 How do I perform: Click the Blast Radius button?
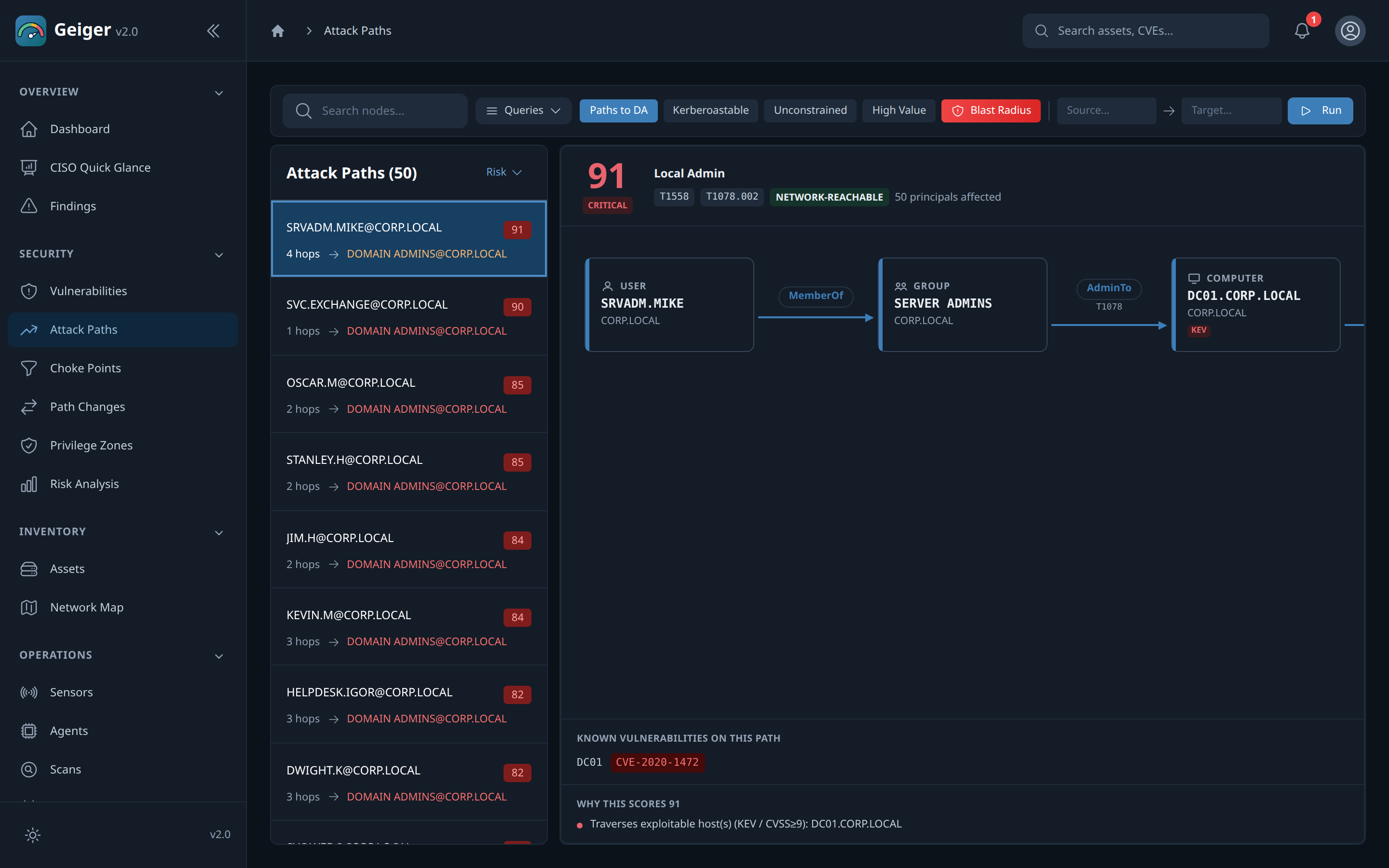[991, 110]
